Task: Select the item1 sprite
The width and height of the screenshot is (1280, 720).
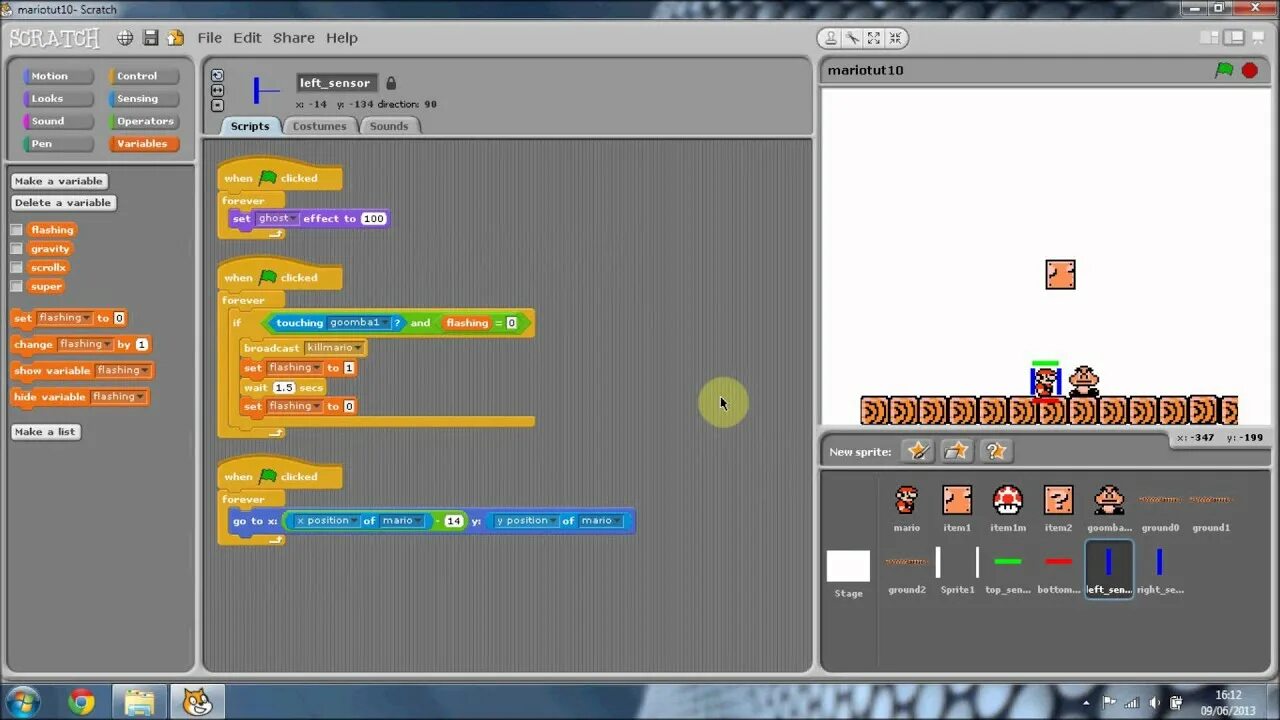Action: coord(957,507)
